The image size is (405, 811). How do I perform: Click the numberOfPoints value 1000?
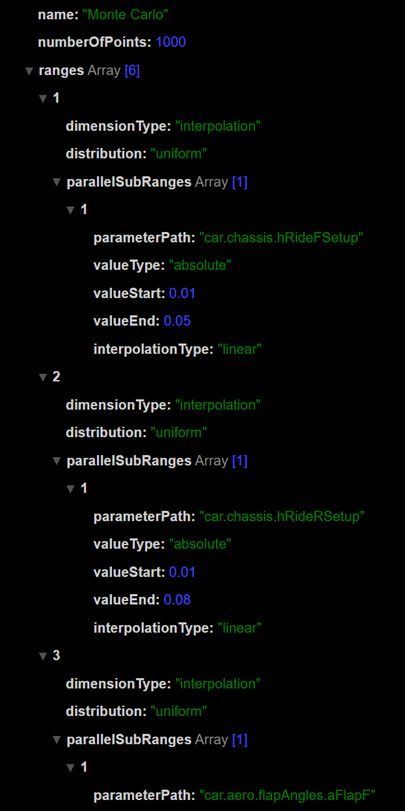(x=171, y=43)
